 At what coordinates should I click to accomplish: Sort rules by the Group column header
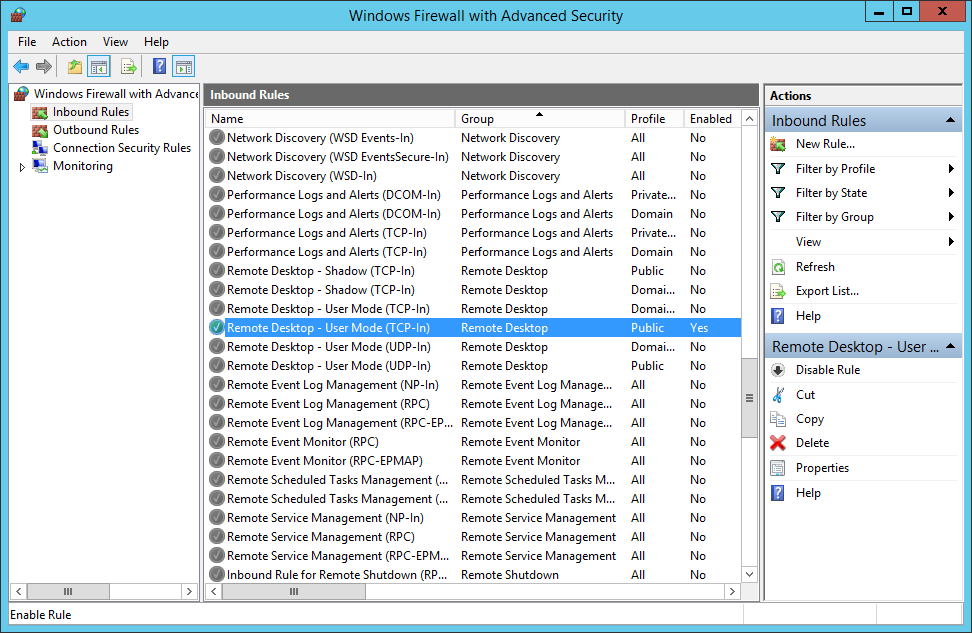point(540,118)
